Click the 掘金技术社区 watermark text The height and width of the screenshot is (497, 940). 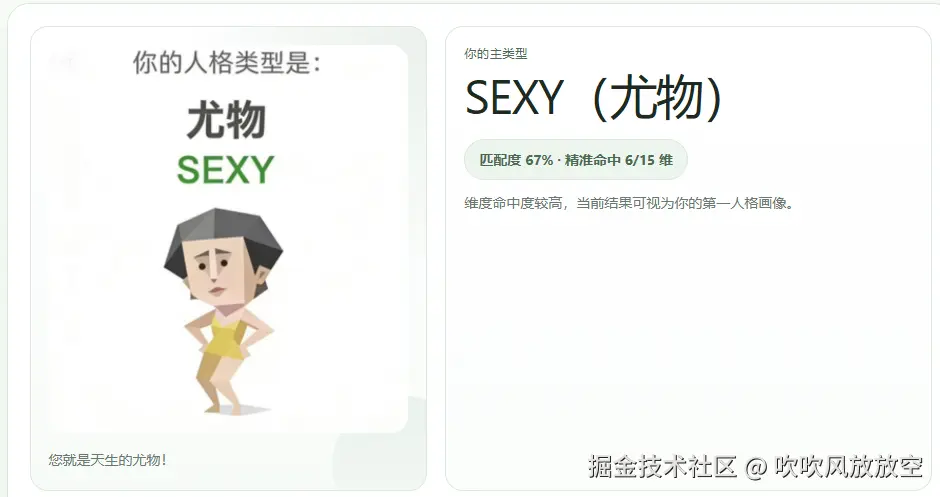(x=662, y=466)
